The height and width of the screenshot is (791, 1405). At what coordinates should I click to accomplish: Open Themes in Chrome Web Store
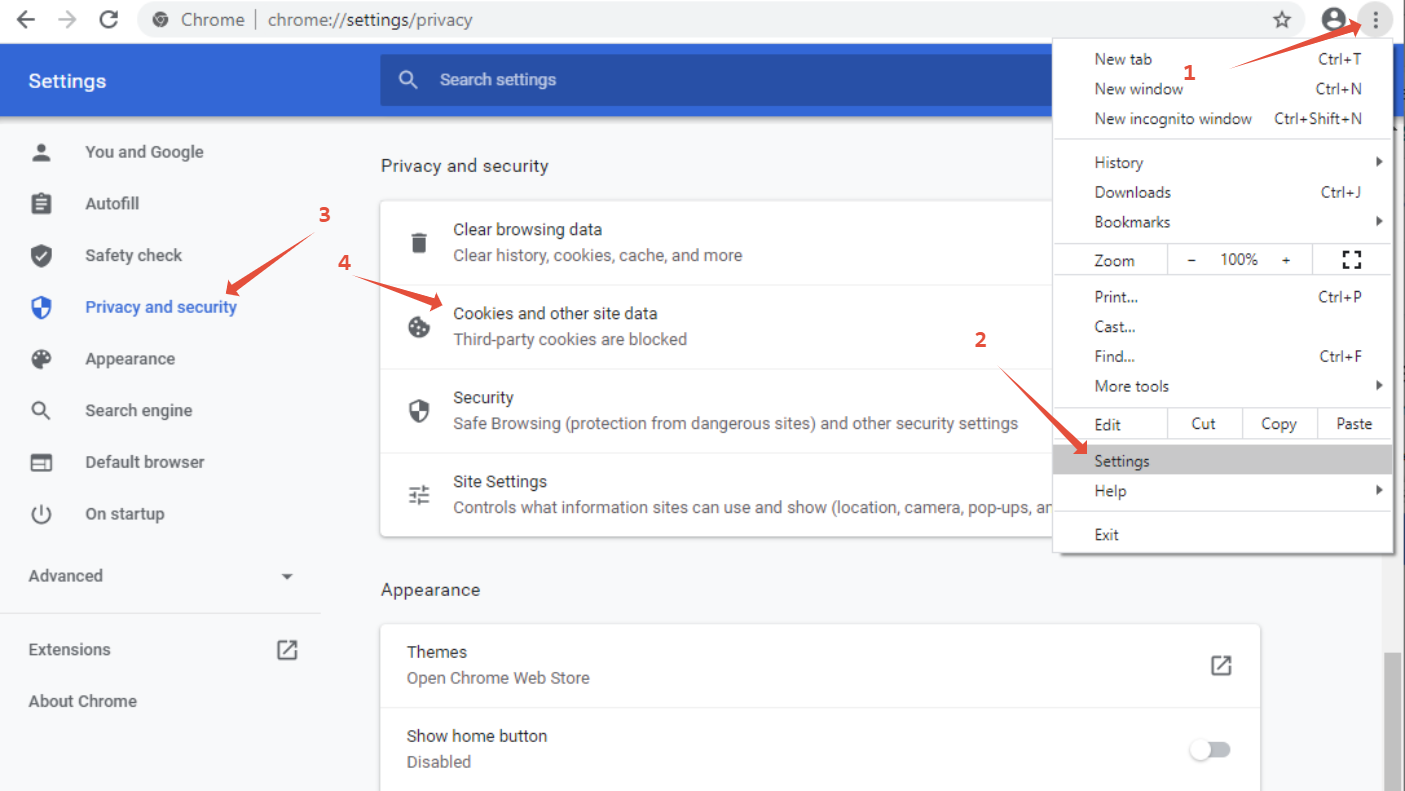(x=820, y=665)
